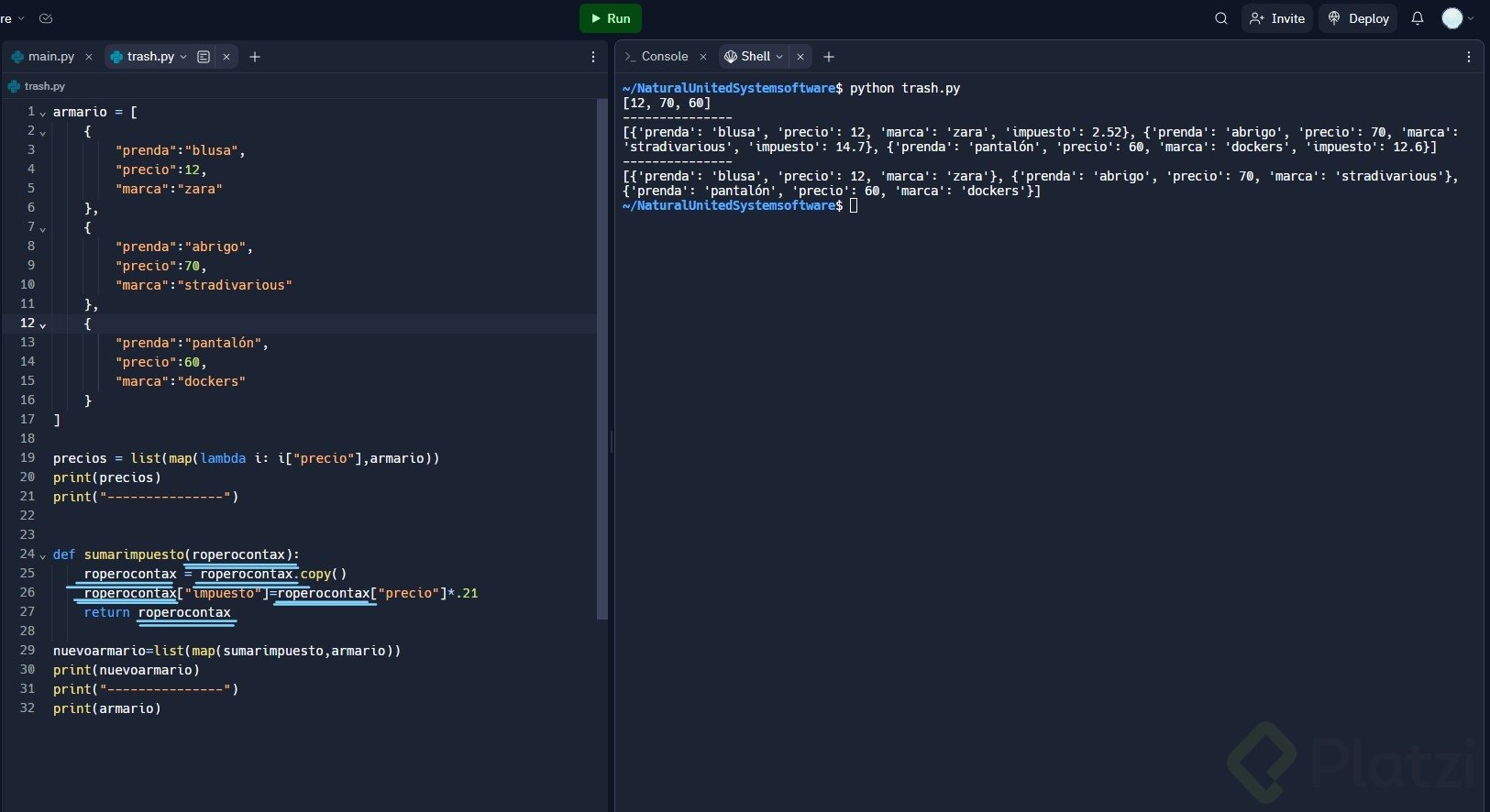Click the "return roperocontax" code line
Viewport: 1490px width, 812px height.
(158, 612)
